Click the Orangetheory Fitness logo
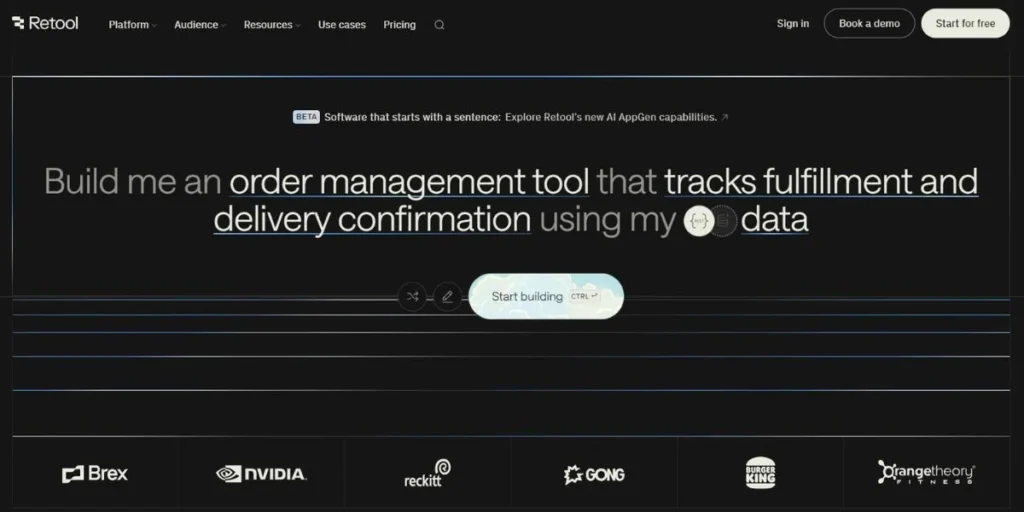 927,472
